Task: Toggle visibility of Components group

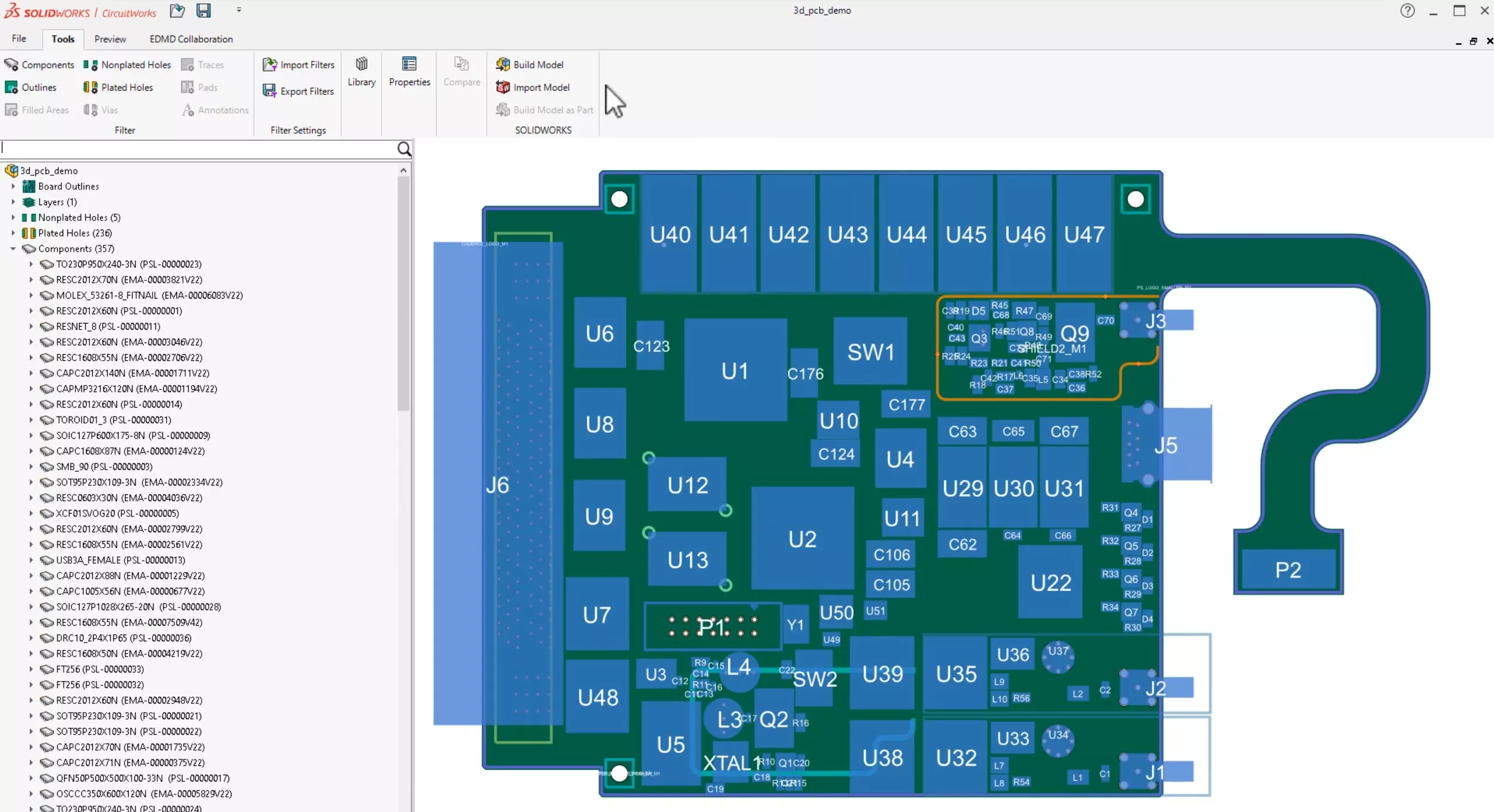Action: (x=27, y=248)
